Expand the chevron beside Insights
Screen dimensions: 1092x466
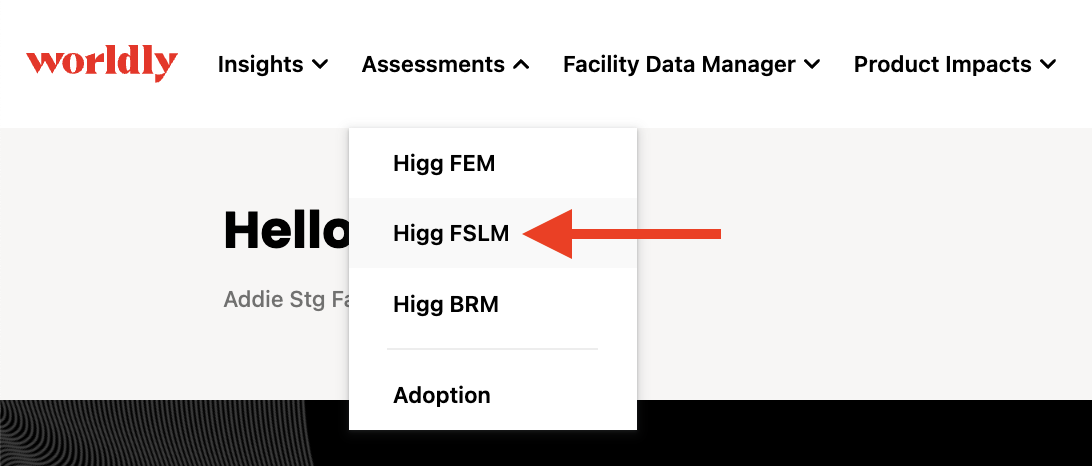[x=320, y=65]
